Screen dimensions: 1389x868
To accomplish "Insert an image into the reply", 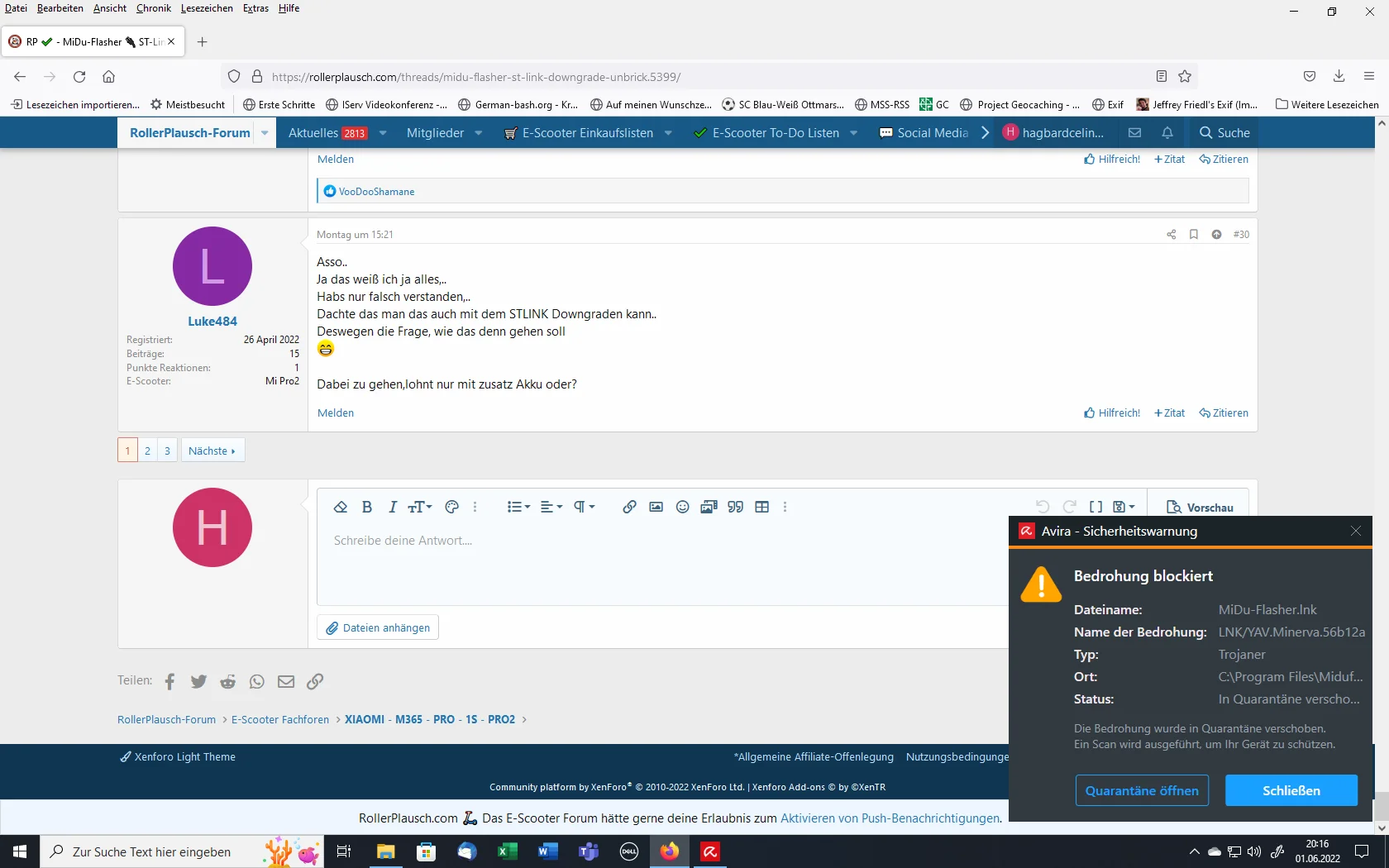I will [x=656, y=507].
